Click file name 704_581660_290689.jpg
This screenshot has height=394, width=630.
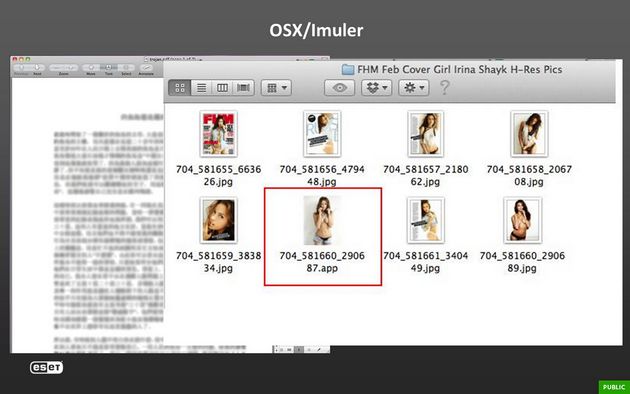click(522, 262)
